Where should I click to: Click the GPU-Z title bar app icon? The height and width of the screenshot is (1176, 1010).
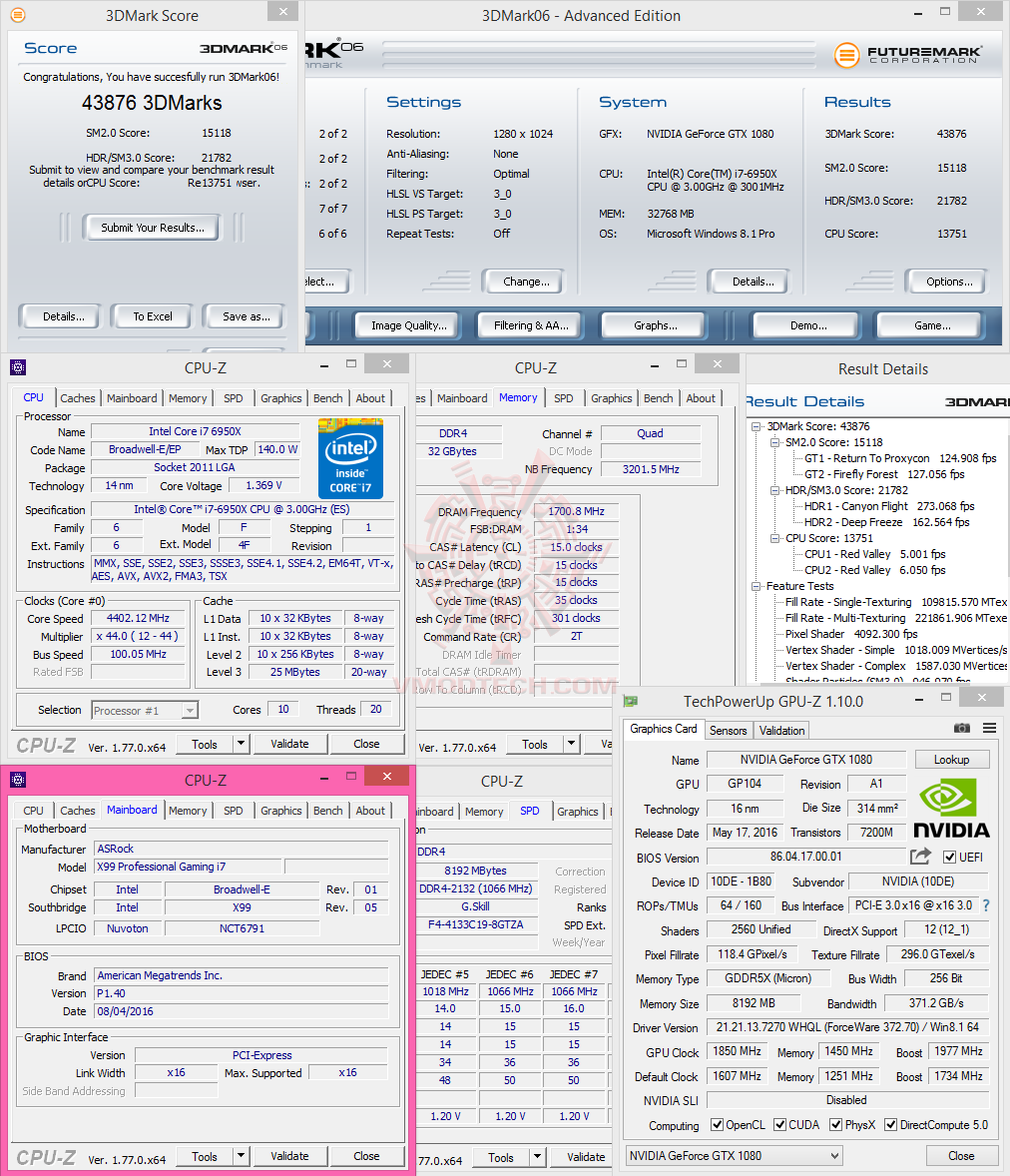click(631, 701)
